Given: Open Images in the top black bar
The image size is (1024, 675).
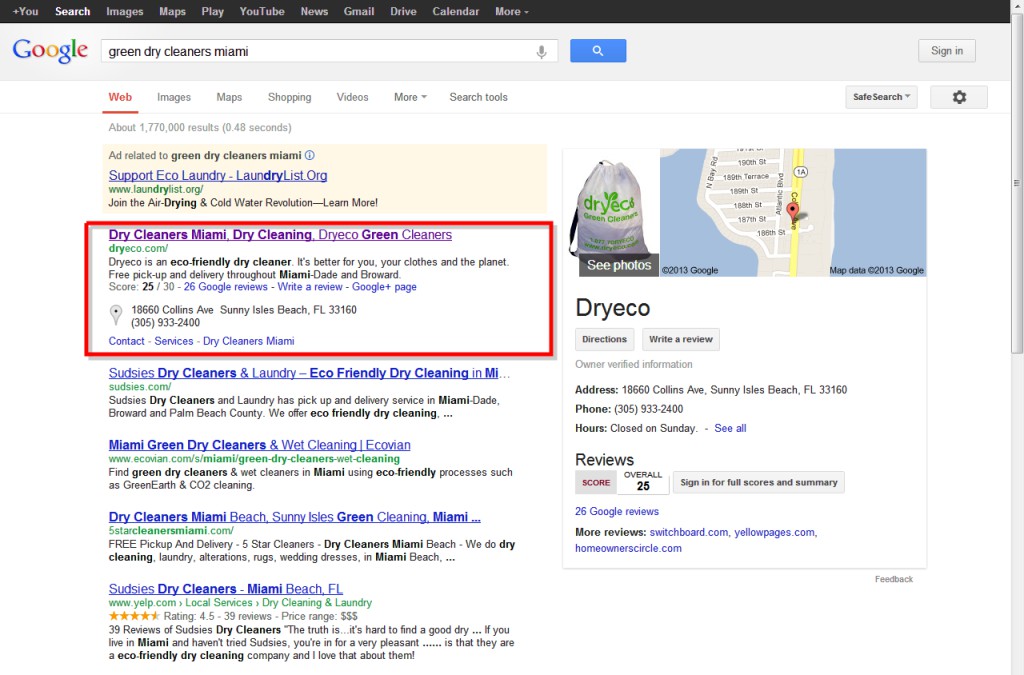Looking at the screenshot, I should coord(125,12).
